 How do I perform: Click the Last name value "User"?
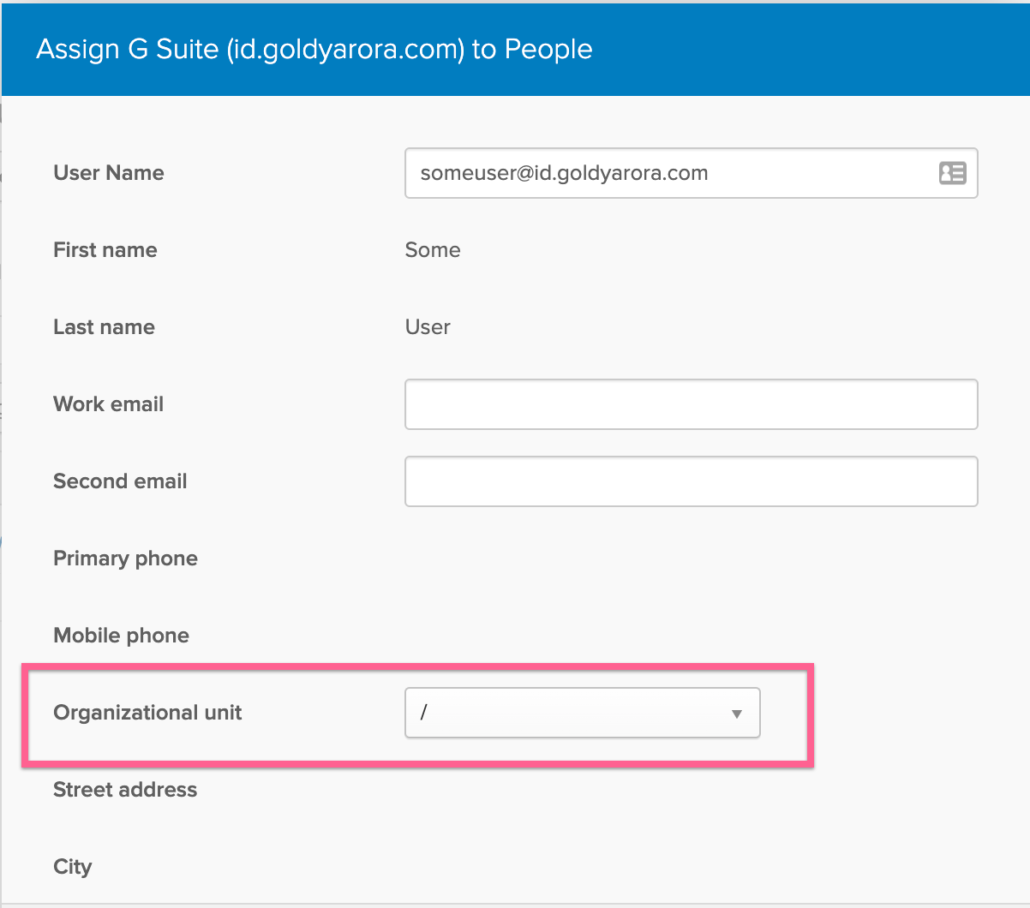tap(428, 327)
